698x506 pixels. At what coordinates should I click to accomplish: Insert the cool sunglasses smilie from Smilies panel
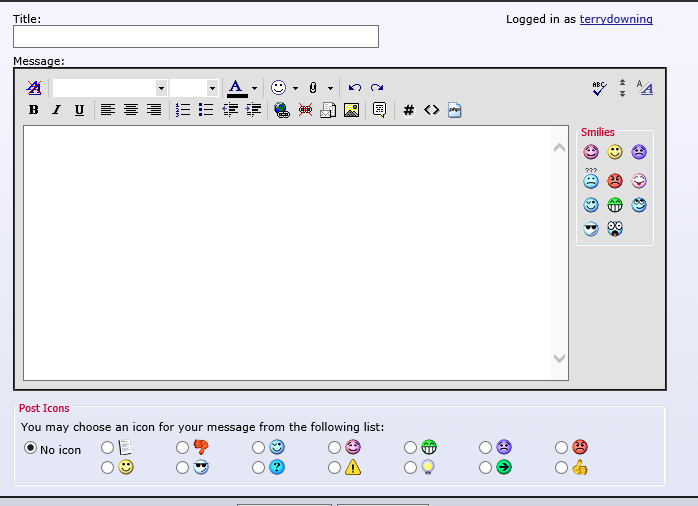tap(591, 229)
